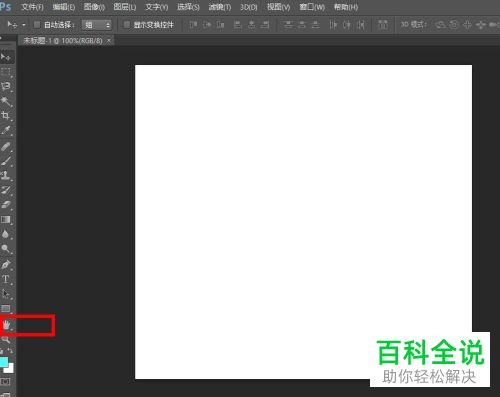Open the 图像(I) menu
Image resolution: width=500 pixels, height=397 pixels.
tap(94, 7)
